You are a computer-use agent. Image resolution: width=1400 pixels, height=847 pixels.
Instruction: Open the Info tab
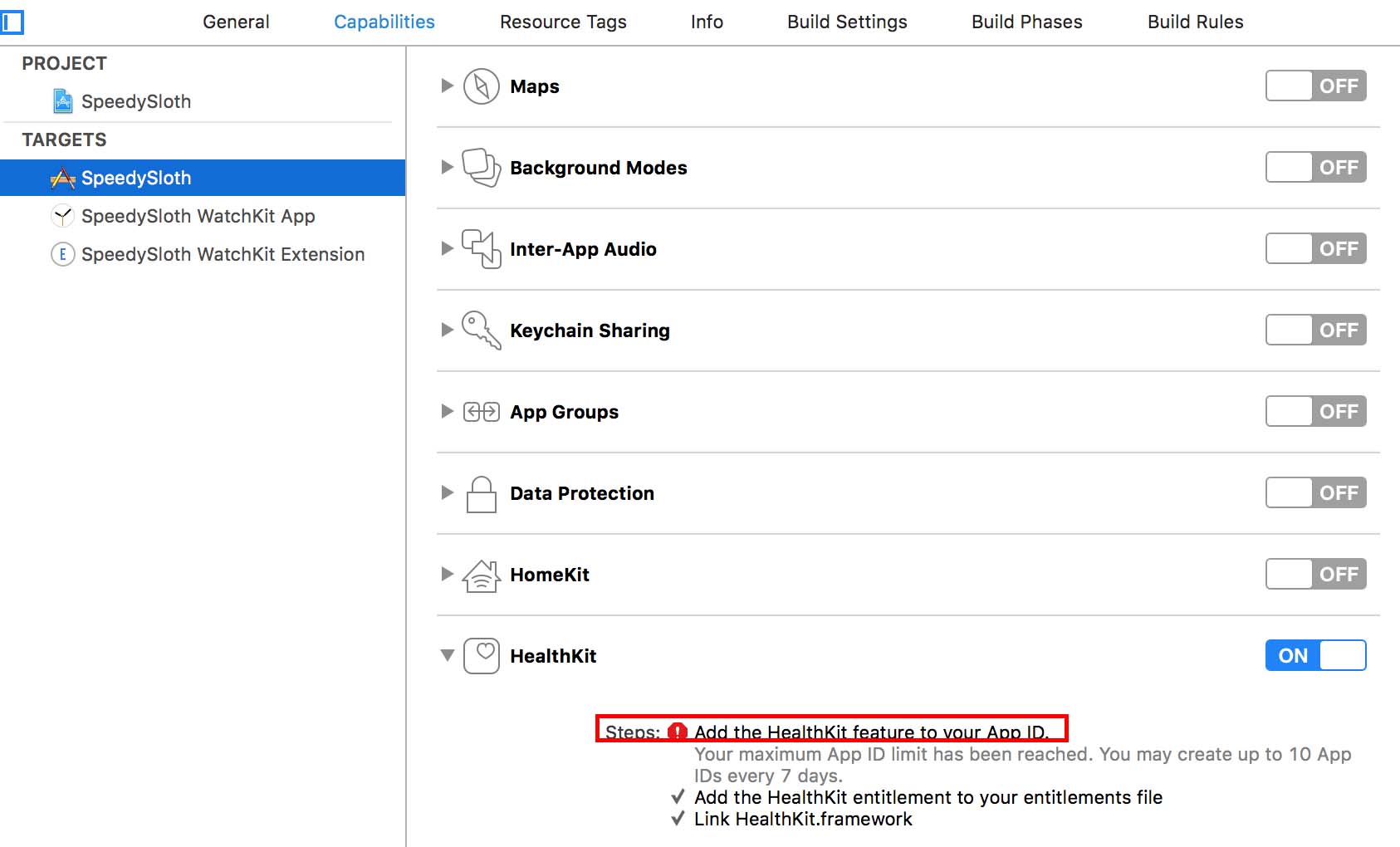(707, 22)
